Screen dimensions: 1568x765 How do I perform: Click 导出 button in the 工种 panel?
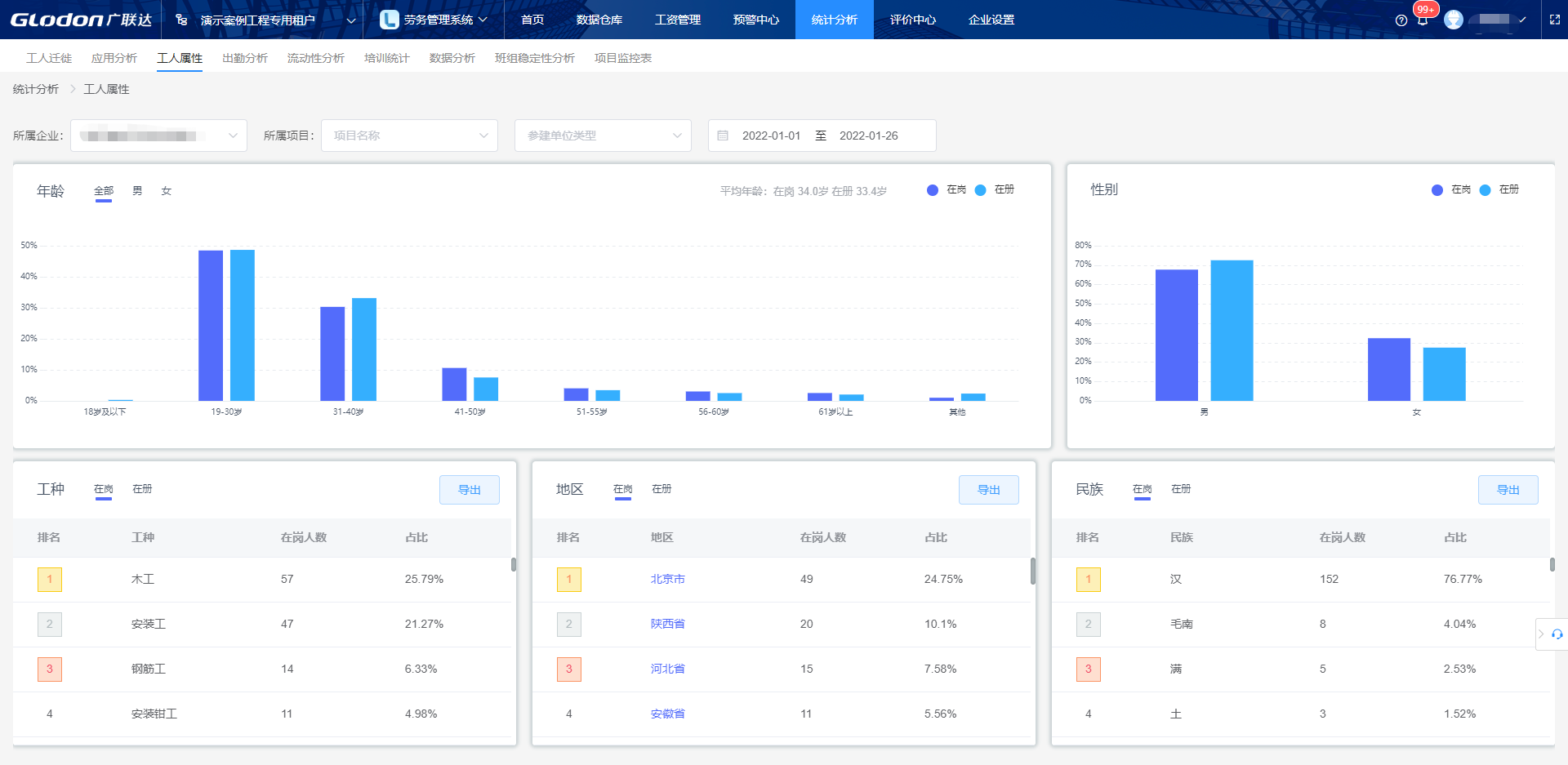point(469,490)
